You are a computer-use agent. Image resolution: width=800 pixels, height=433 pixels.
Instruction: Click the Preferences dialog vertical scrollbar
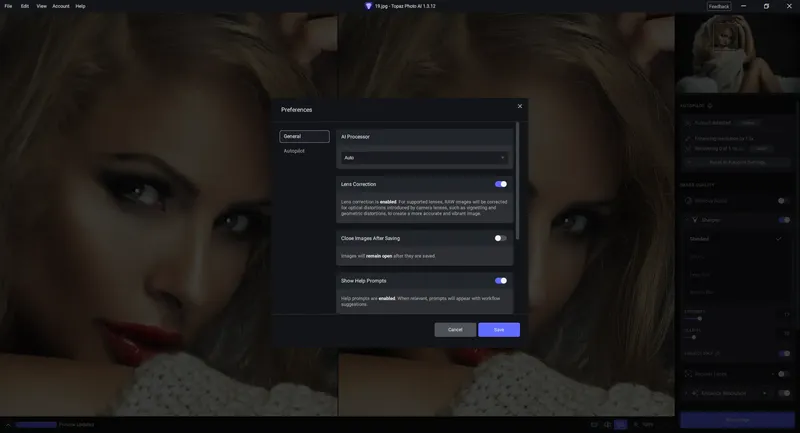point(517,181)
